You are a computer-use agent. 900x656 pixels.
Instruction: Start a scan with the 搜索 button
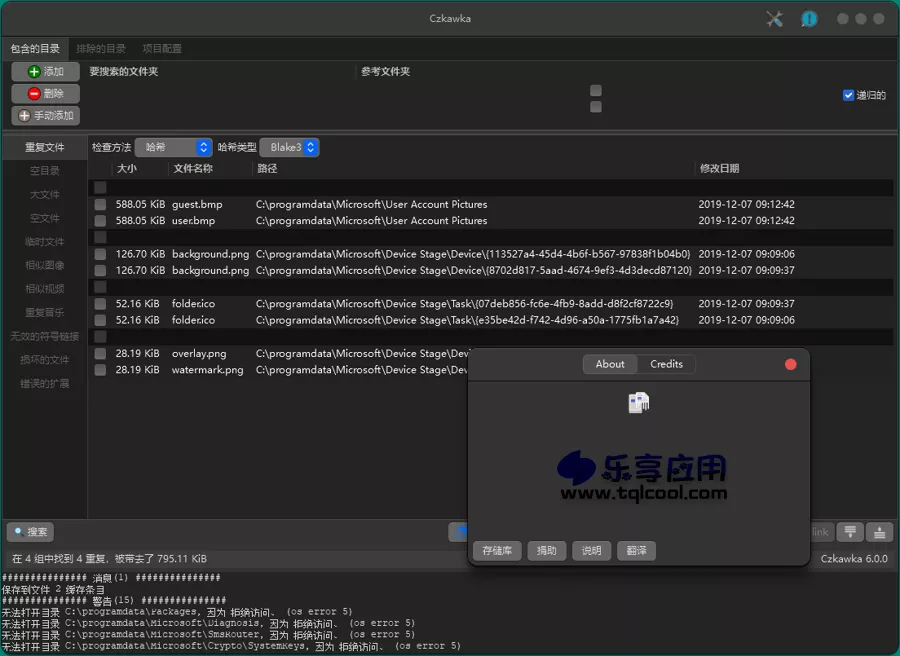30,532
